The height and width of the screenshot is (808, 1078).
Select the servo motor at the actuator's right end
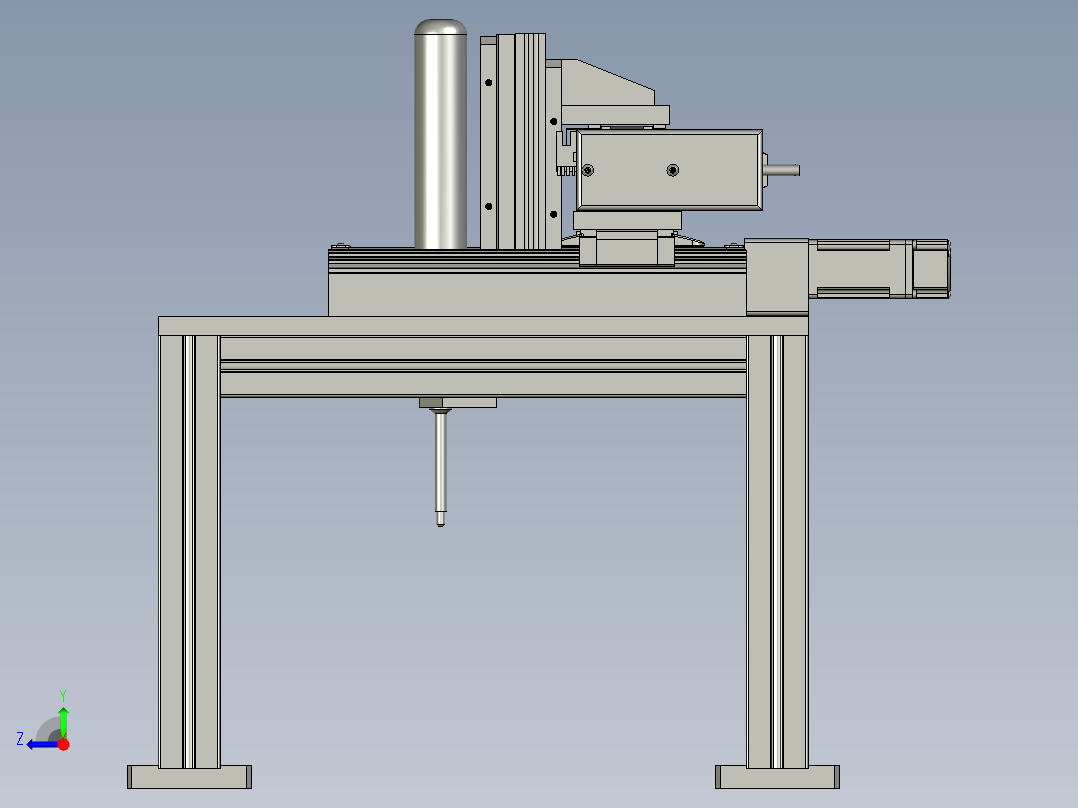click(879, 269)
